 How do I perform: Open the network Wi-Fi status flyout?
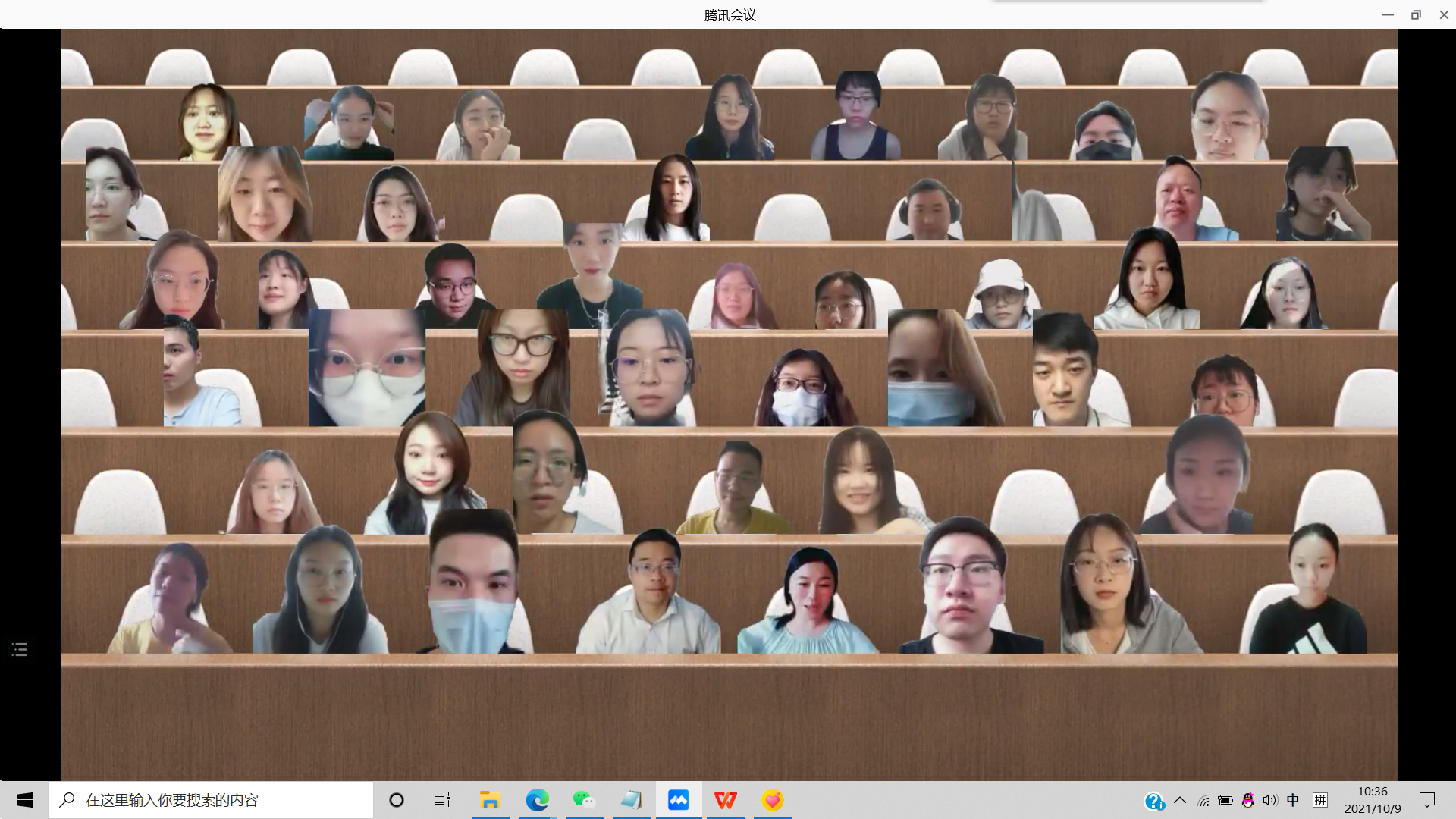tap(1203, 800)
